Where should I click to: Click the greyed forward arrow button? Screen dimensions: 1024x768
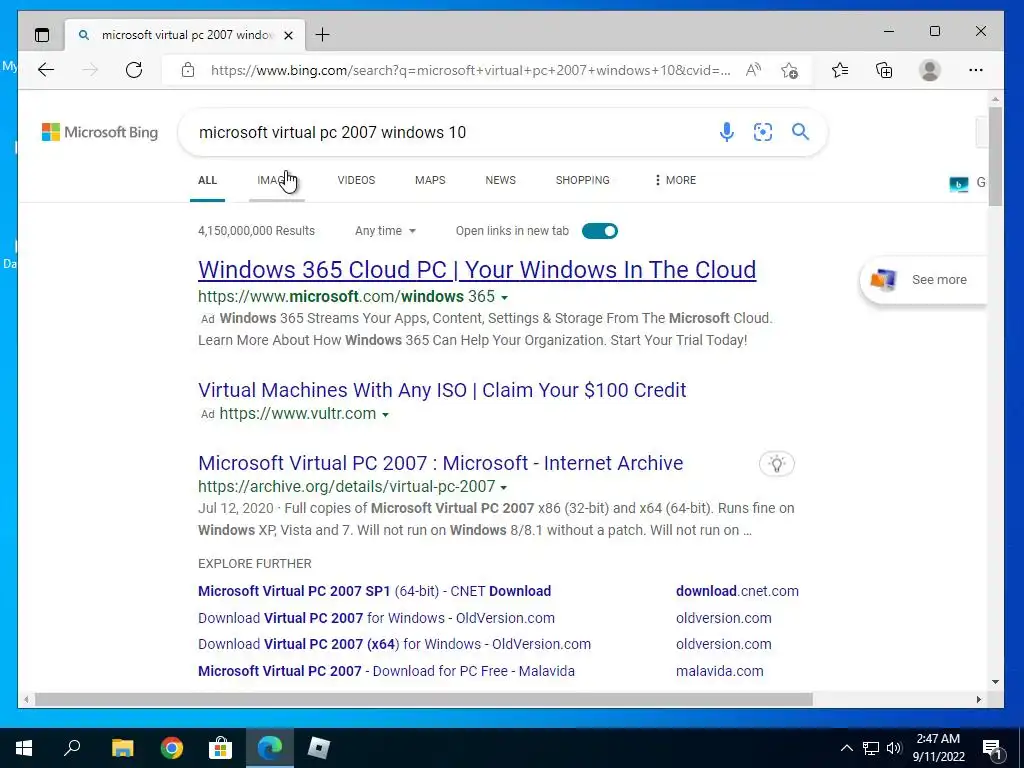(x=90, y=70)
